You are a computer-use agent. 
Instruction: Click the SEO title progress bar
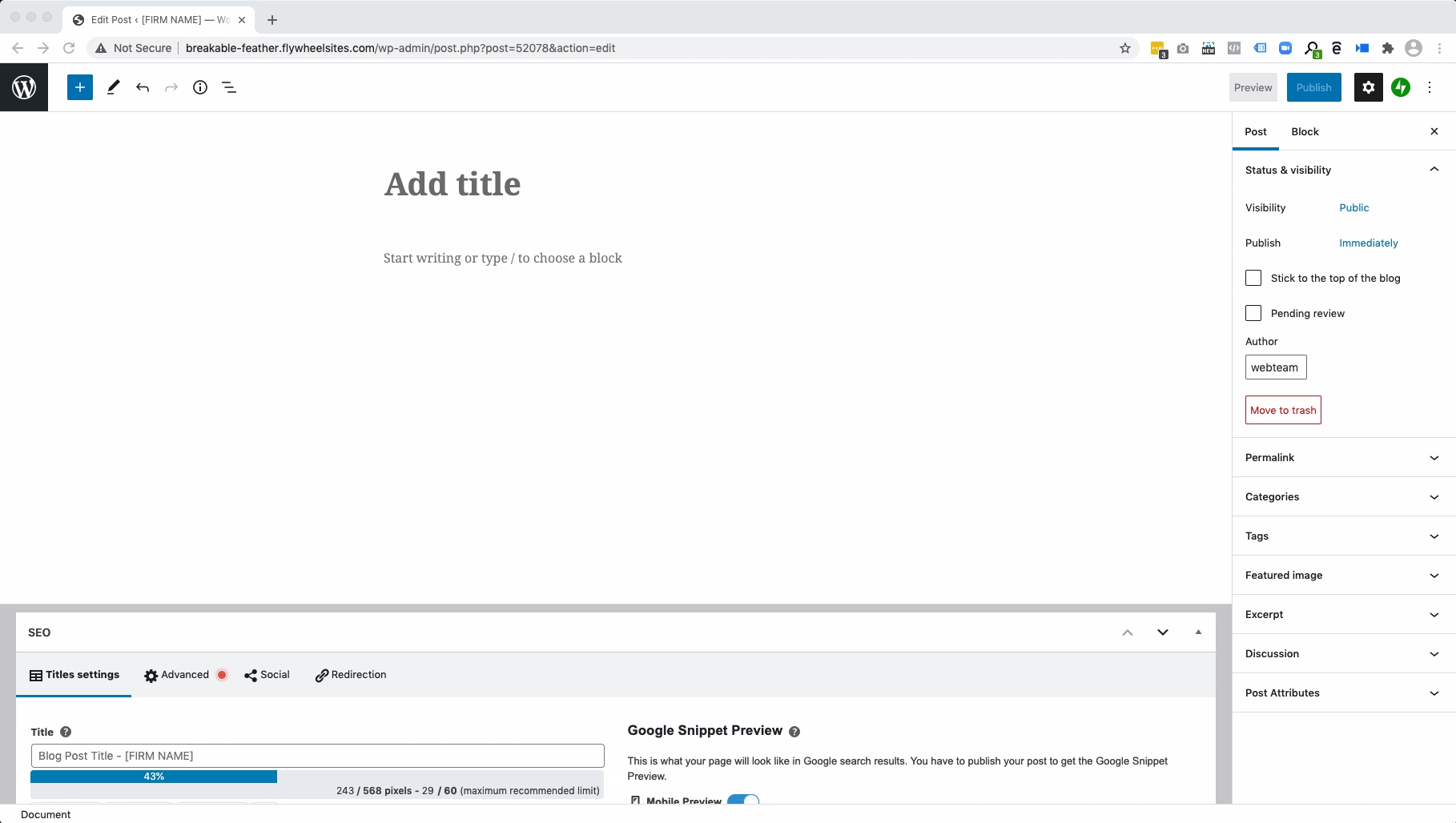(316, 777)
